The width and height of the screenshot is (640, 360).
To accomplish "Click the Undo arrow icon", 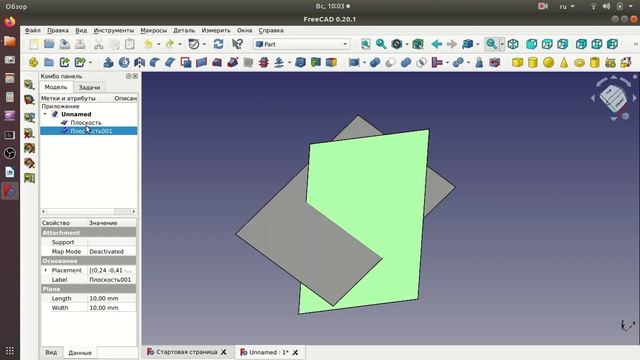I will pyautogui.click(x=148, y=44).
